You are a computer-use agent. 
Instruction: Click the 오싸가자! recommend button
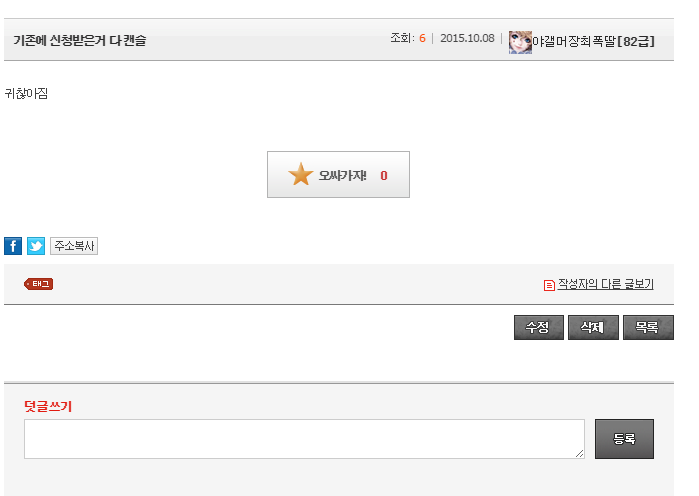[338, 174]
